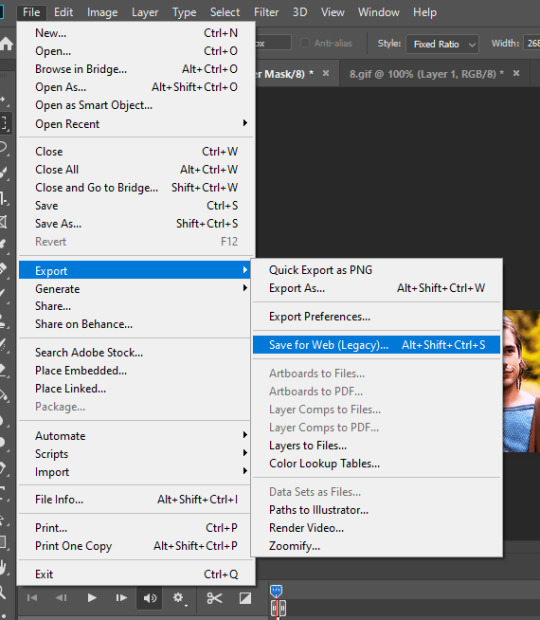
Task: Open timeline playback settings gear
Action: 179,598
